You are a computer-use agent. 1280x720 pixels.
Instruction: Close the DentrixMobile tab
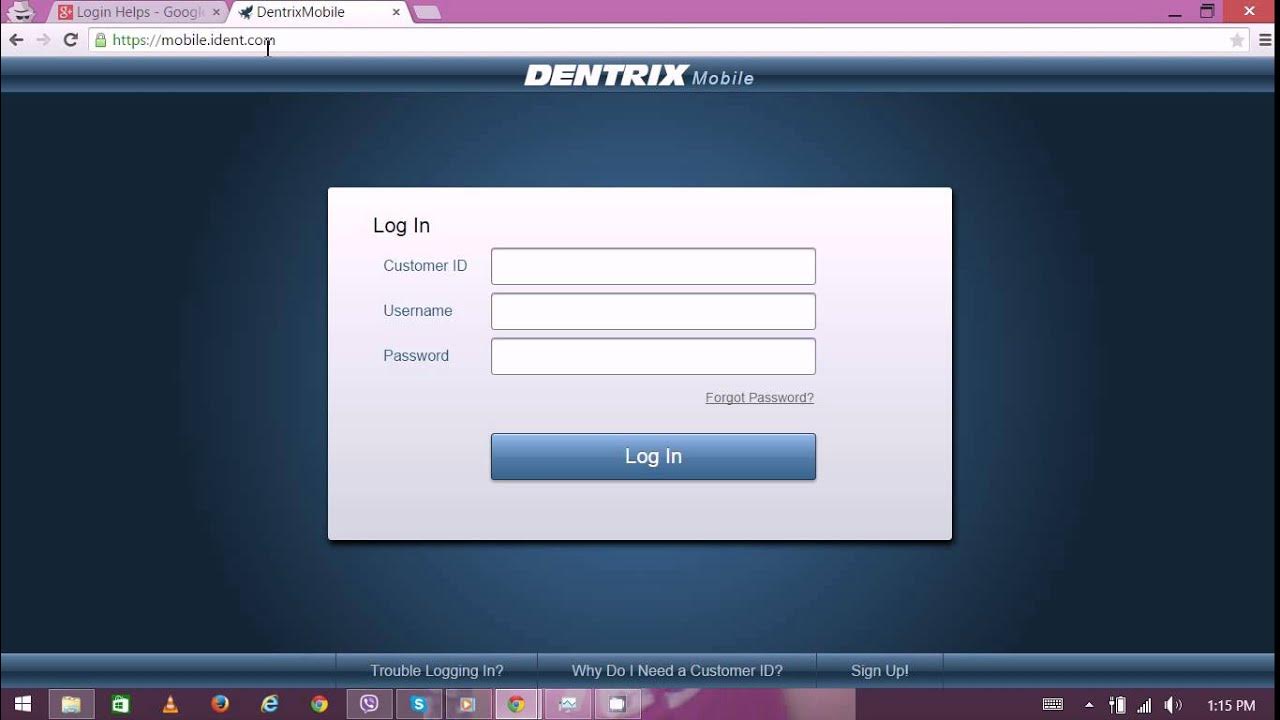[x=397, y=13]
